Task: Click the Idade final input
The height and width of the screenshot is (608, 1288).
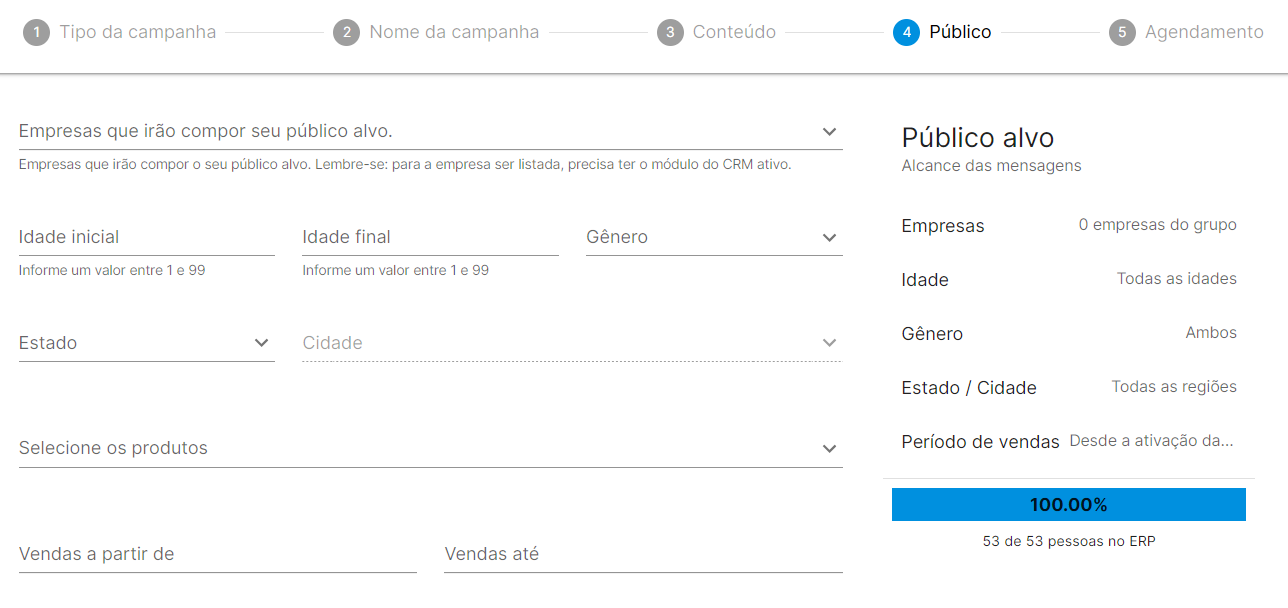Action: 430,238
